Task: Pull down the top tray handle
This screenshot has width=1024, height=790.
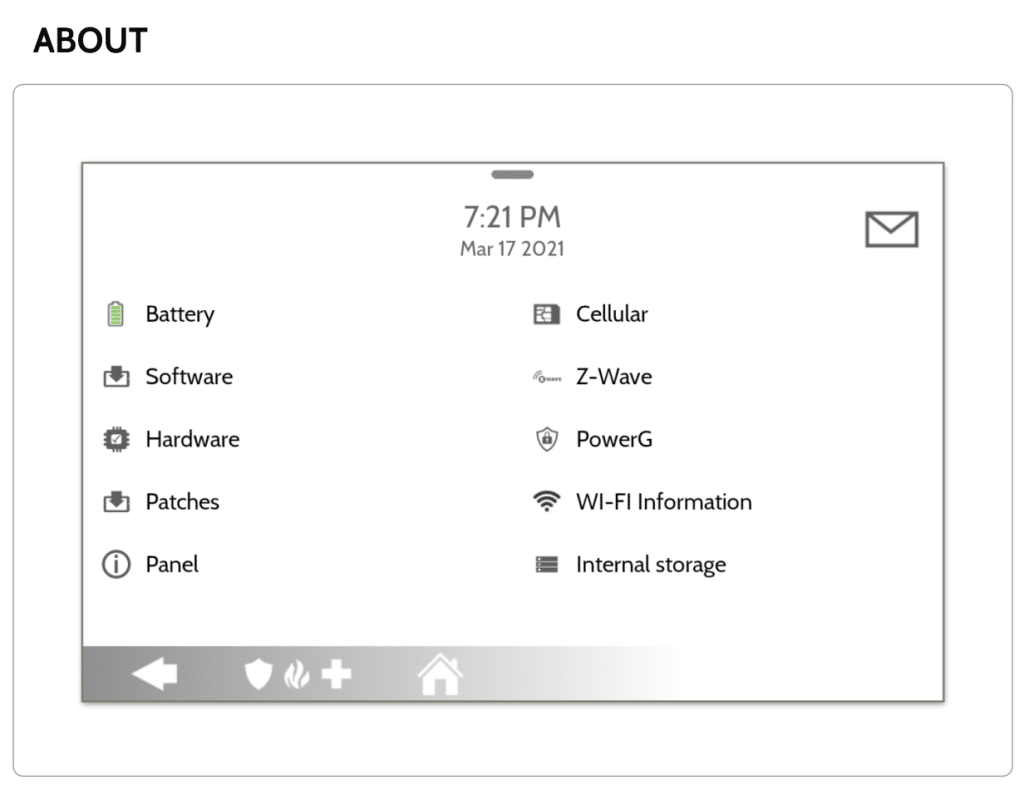Action: click(x=513, y=174)
